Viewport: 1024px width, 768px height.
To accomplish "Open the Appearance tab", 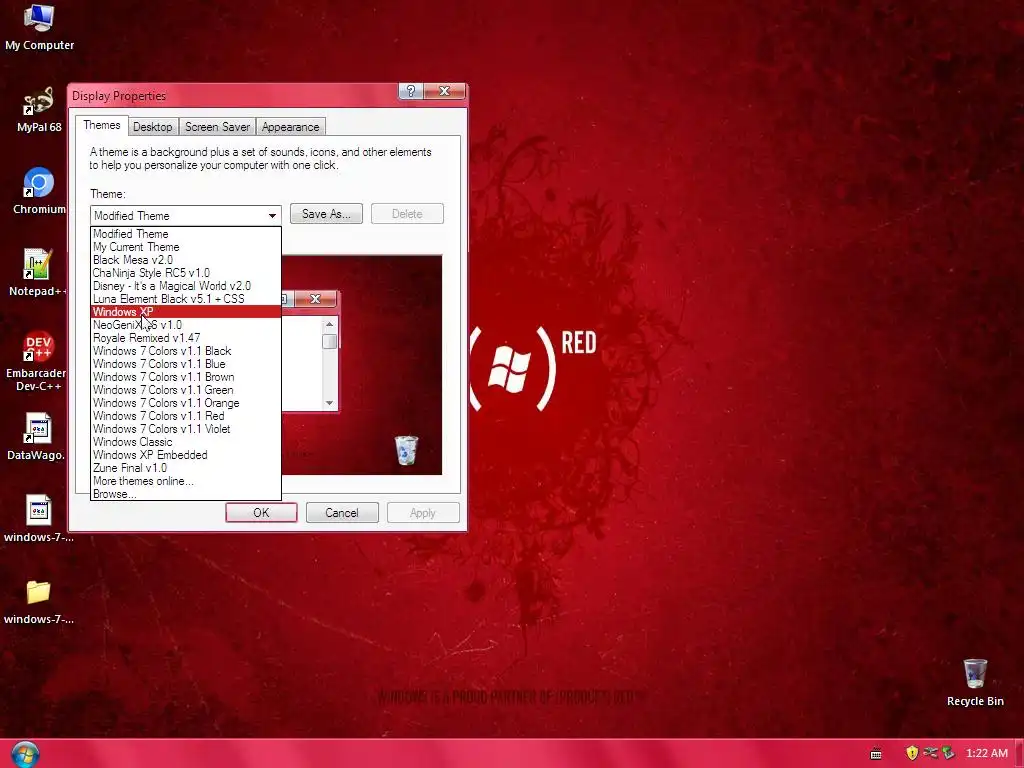I will (291, 127).
